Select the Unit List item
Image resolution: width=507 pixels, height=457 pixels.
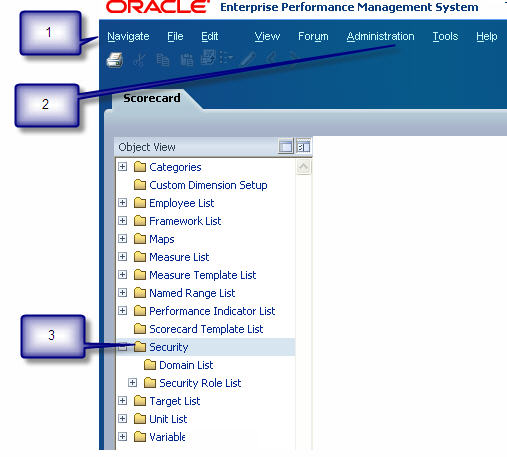[168, 419]
